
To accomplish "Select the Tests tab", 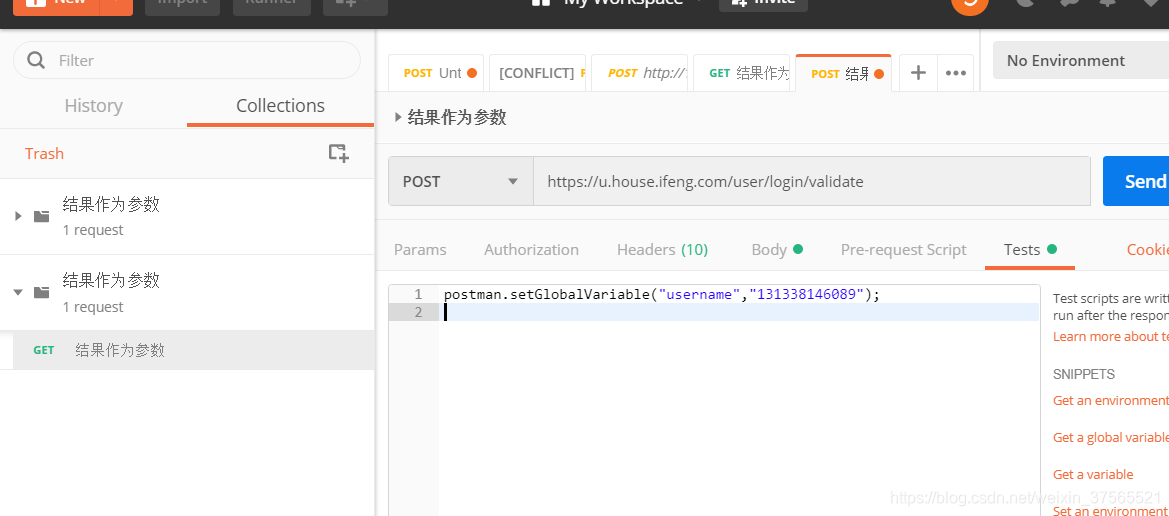I will pos(1030,250).
